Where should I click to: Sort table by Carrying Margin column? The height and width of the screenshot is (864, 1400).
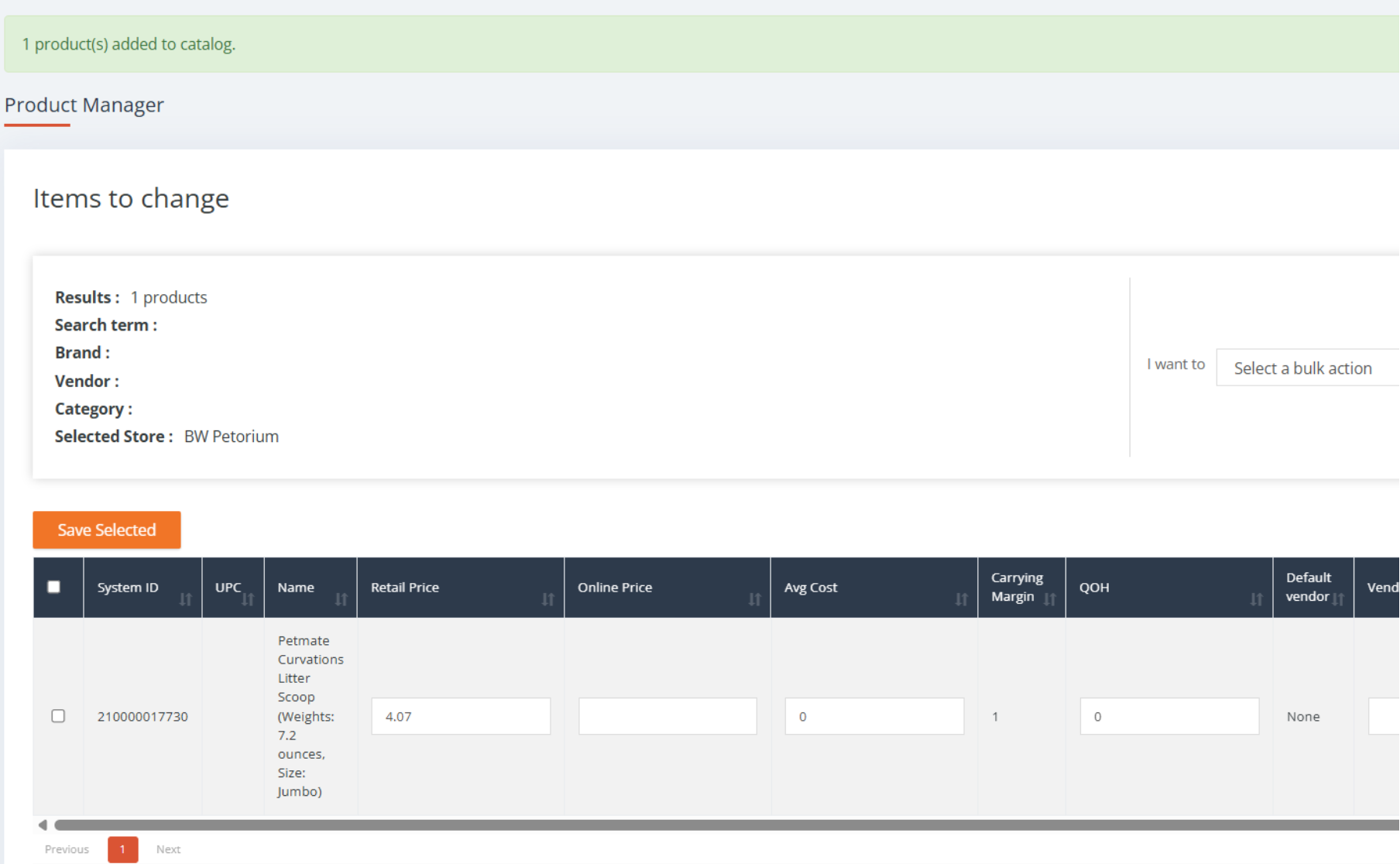1049,599
